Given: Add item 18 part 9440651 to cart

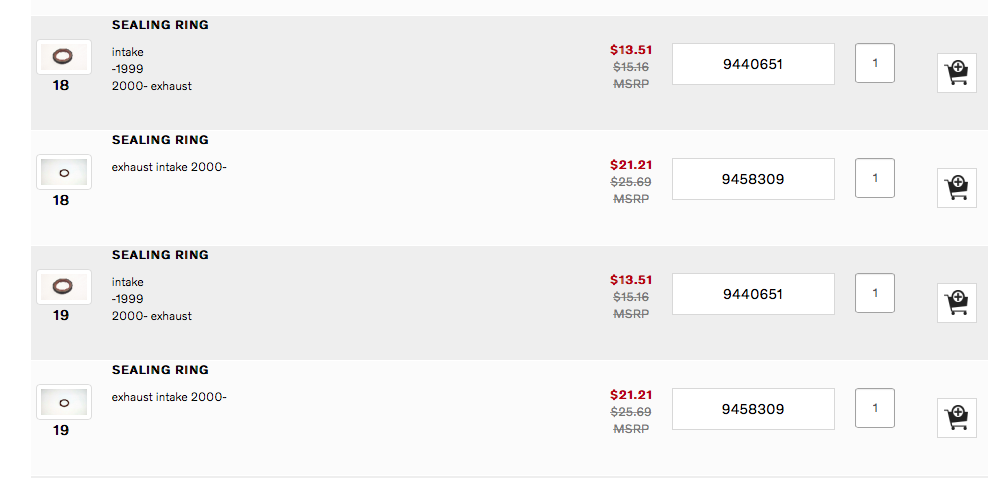Looking at the screenshot, I should coord(957,73).
